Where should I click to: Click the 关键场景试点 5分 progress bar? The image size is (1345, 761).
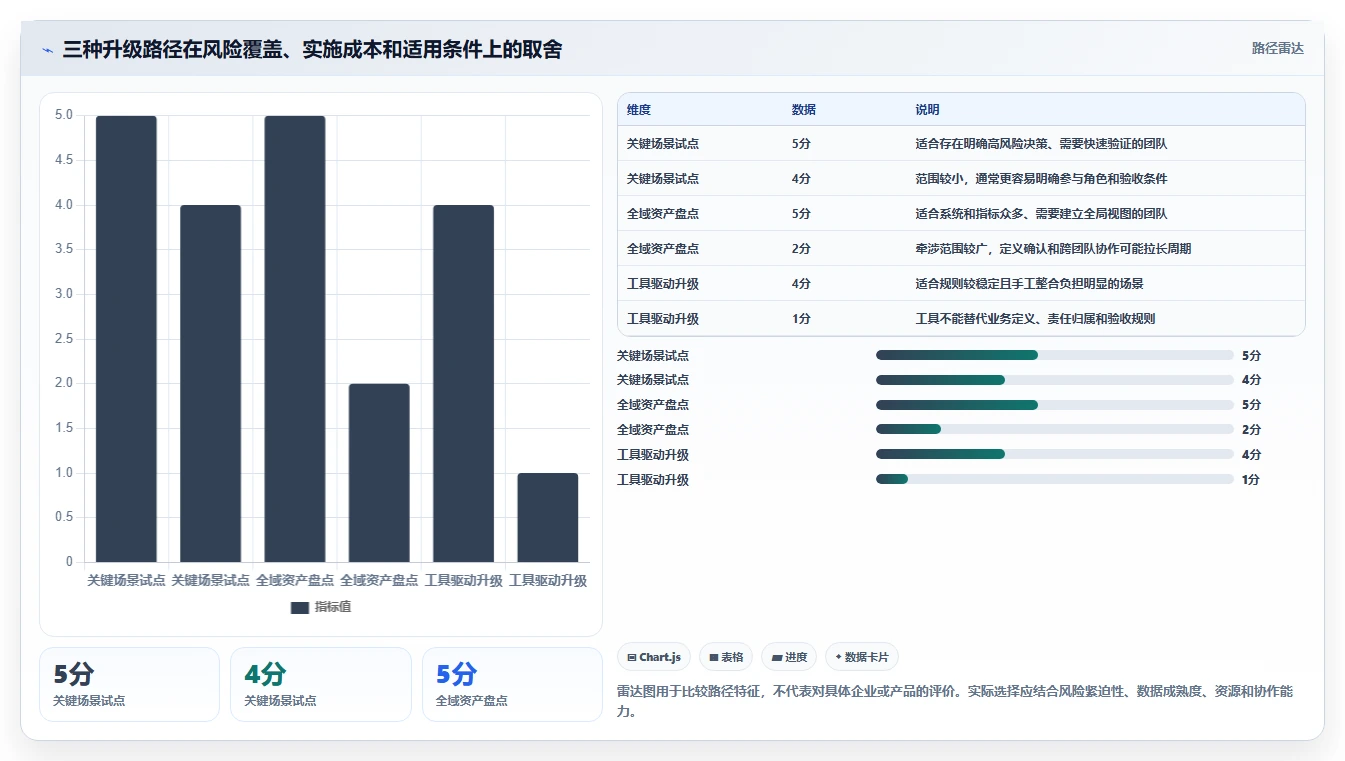coord(1055,355)
